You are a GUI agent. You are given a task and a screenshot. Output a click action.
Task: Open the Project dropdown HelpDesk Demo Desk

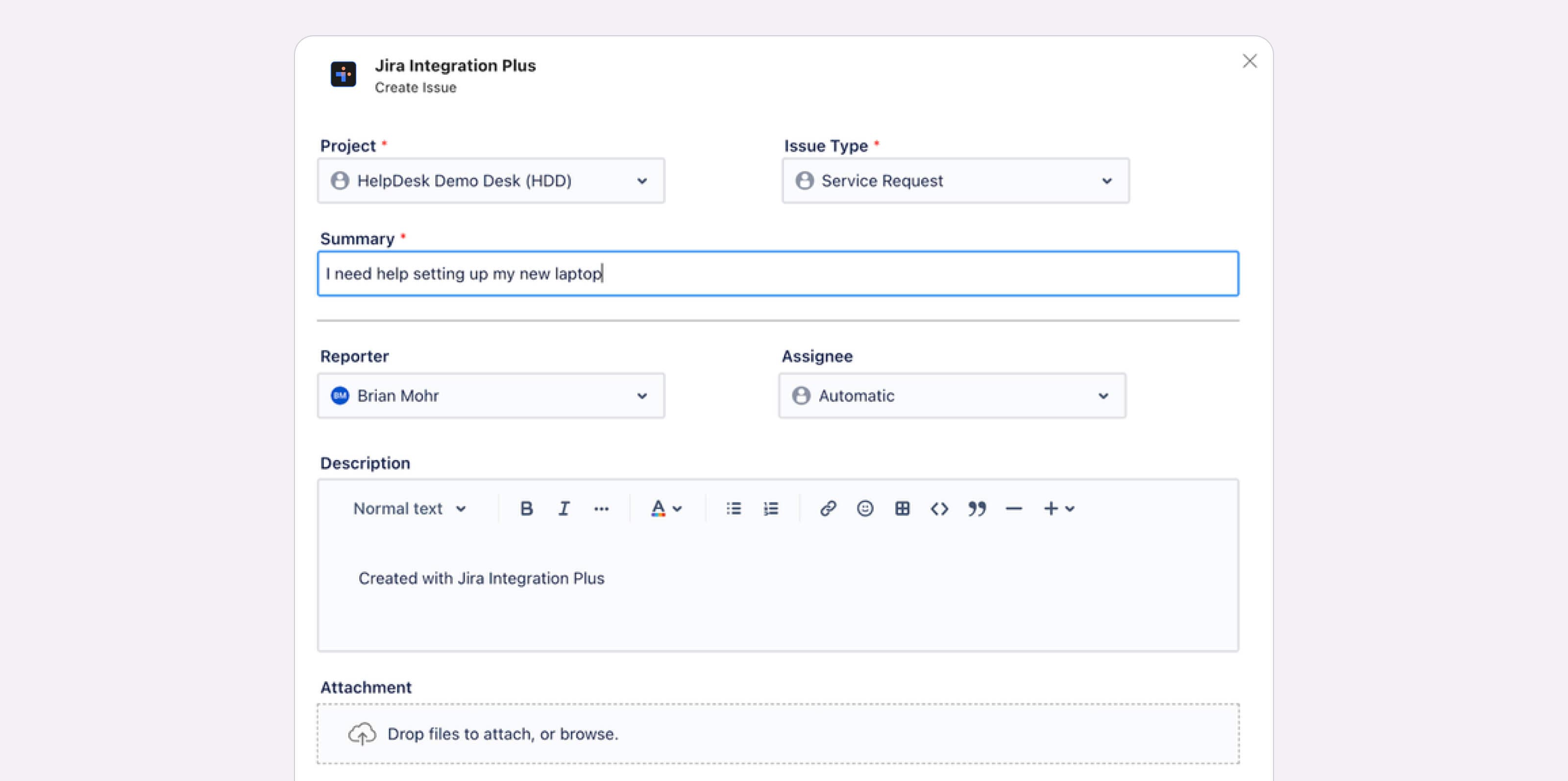coord(490,181)
